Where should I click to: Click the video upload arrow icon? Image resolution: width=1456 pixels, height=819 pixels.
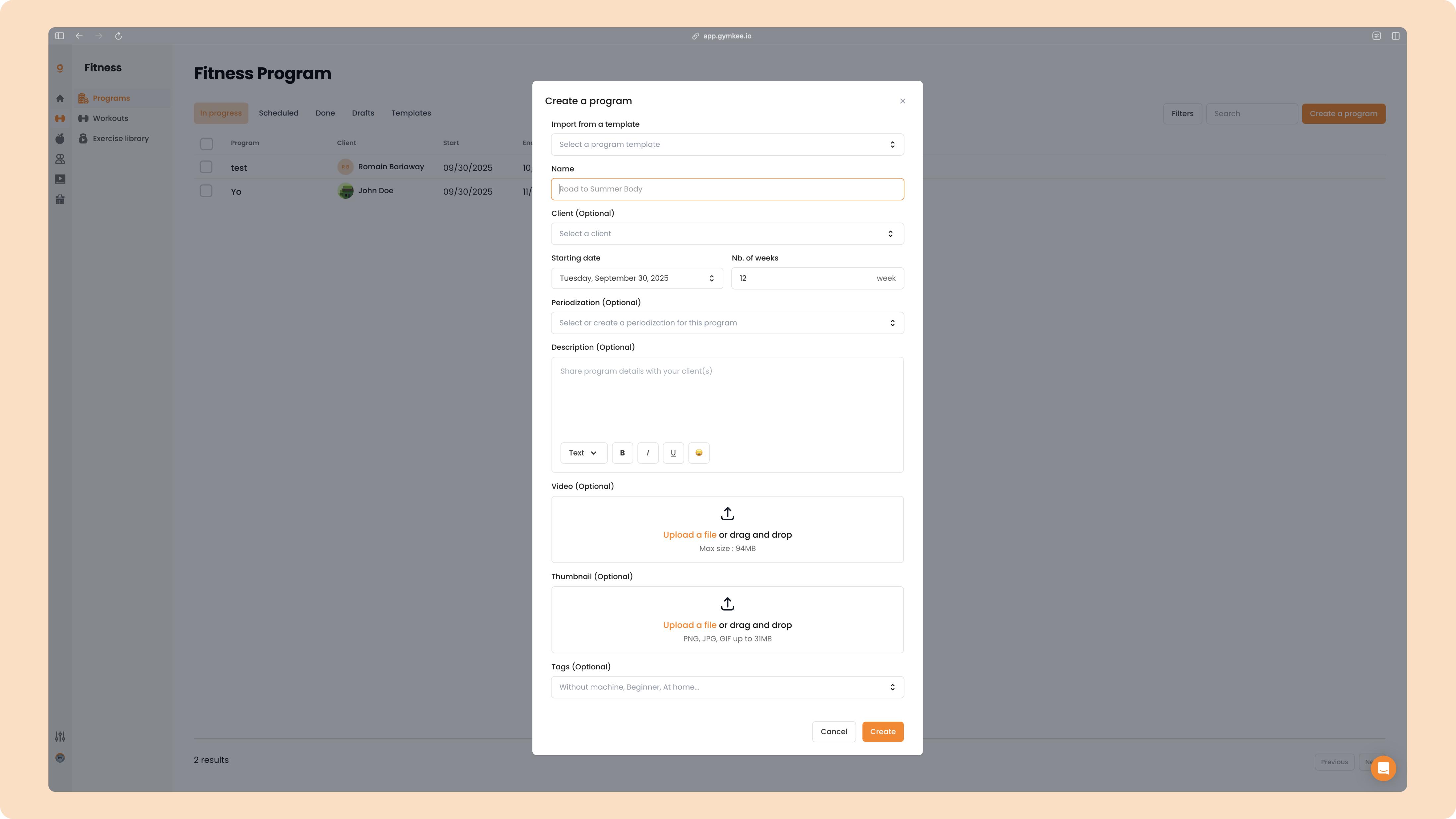click(727, 514)
